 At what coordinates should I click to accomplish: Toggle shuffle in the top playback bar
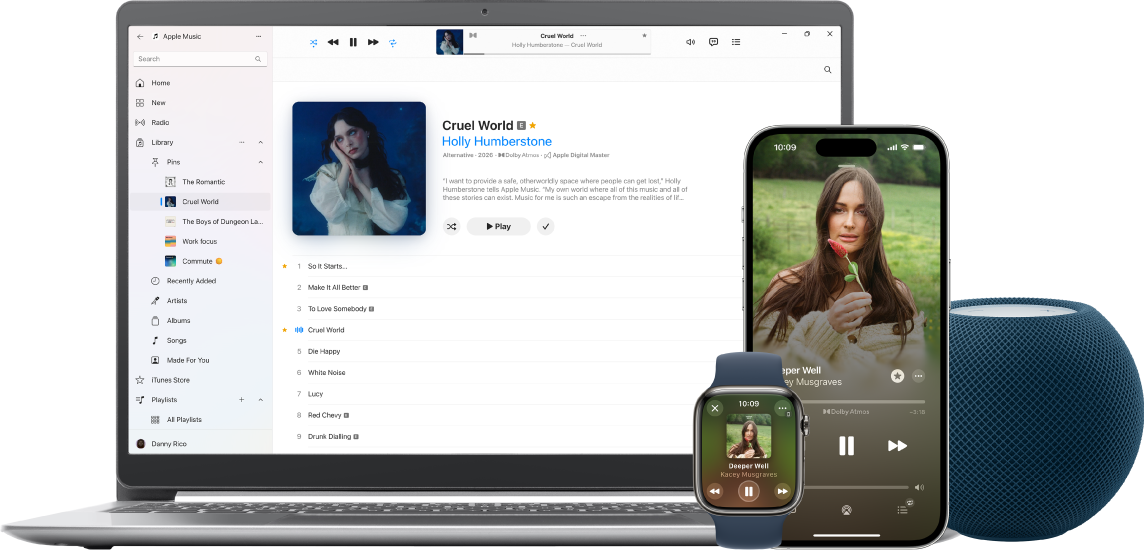314,42
